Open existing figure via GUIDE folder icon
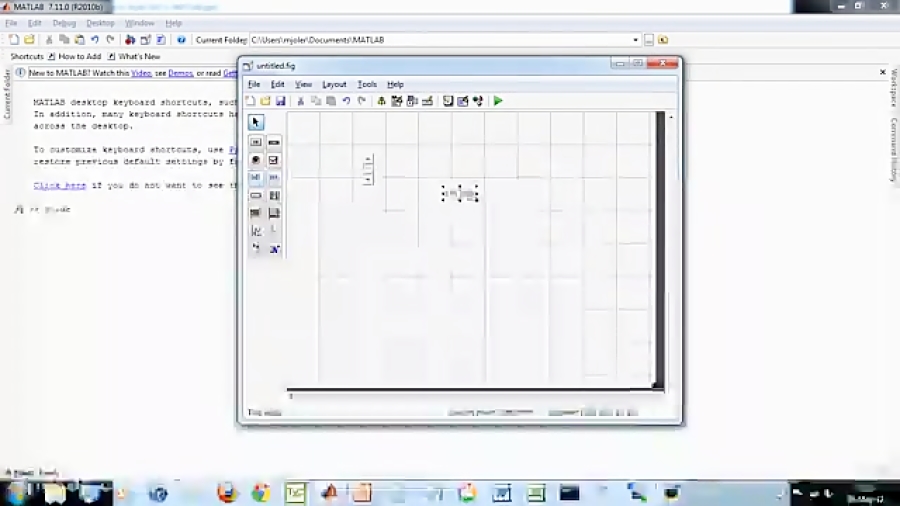 (x=265, y=101)
